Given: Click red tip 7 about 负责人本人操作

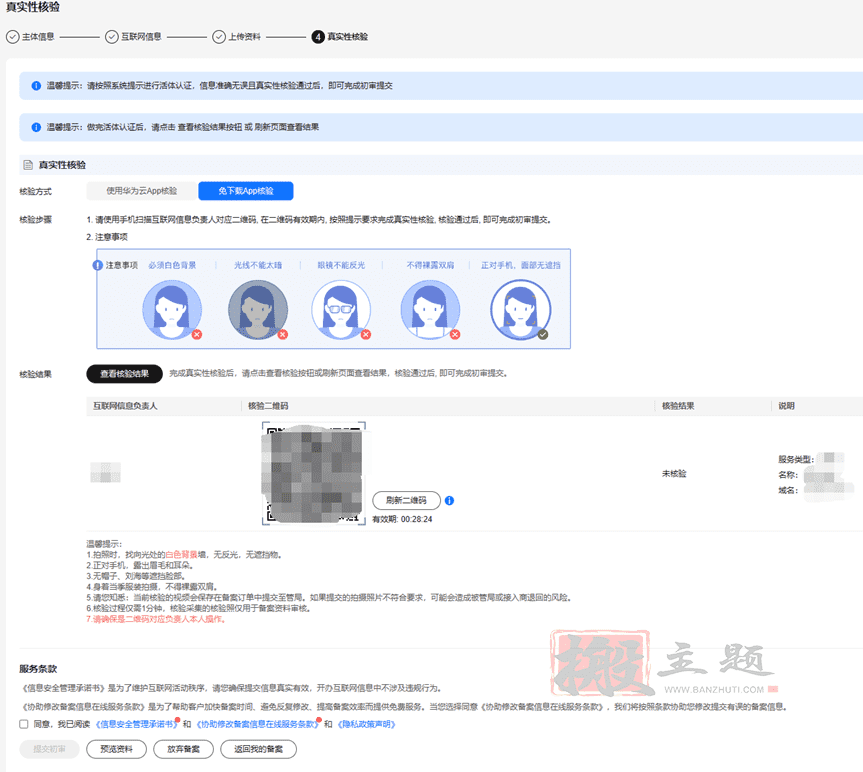Looking at the screenshot, I should click(x=156, y=620).
